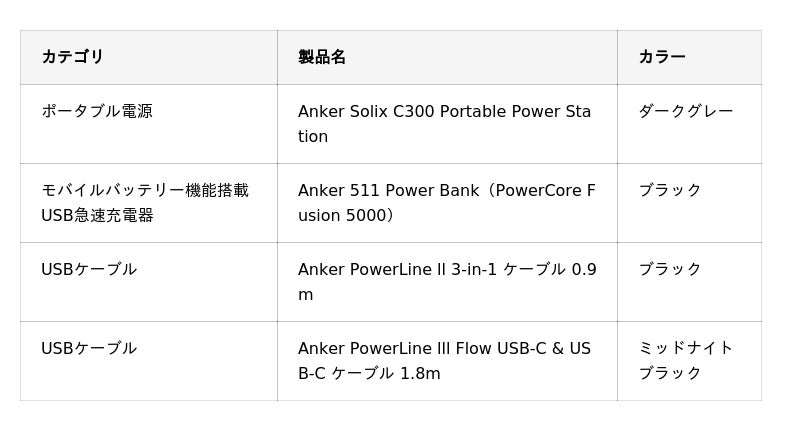Select the ダークグレー color cell
This screenshot has height=431, width=800.
click(685, 111)
